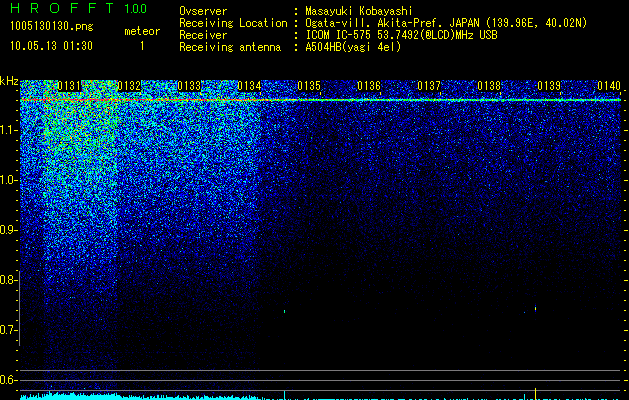Click the word meteor
629x400 pixels.
pos(142,31)
